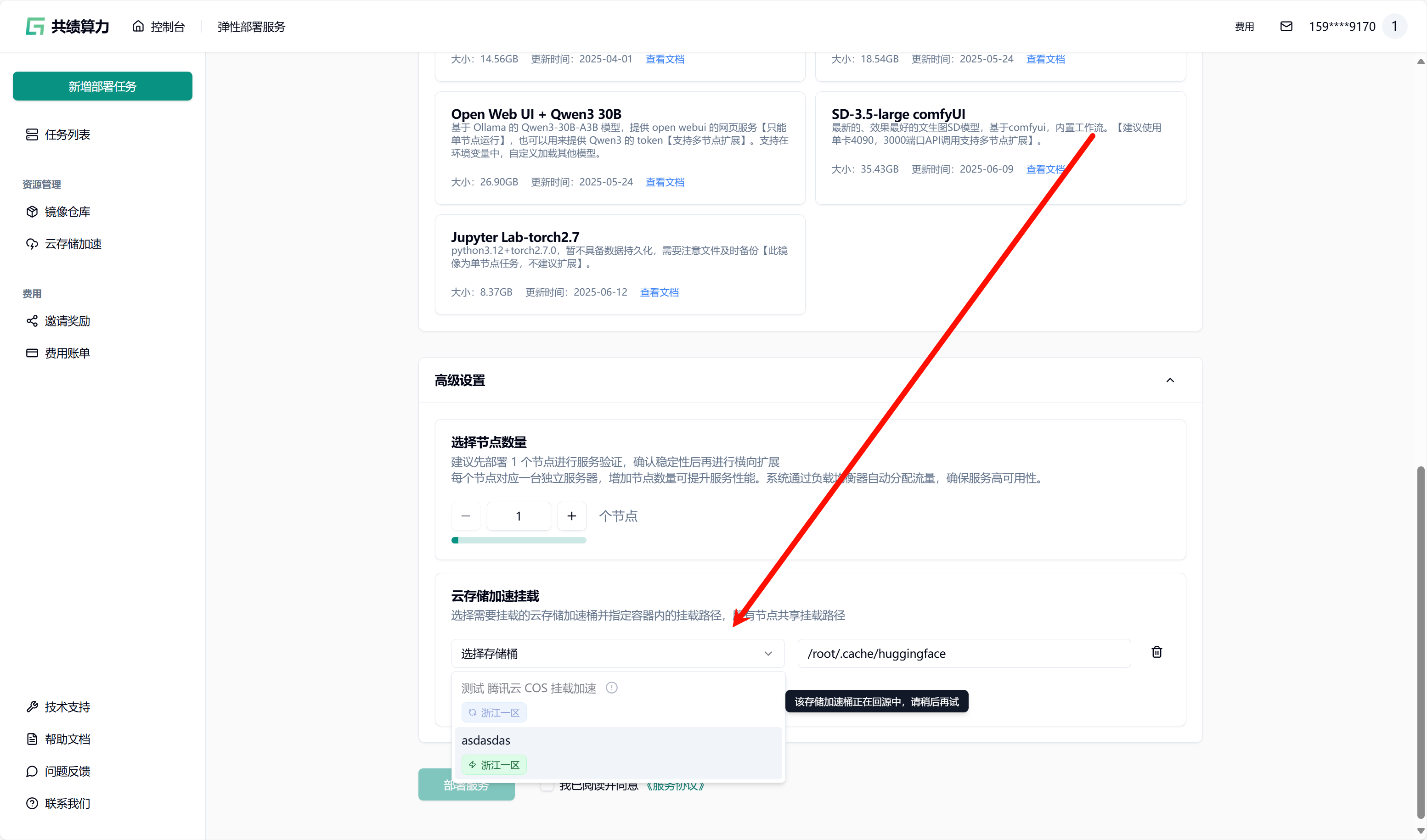Image resolution: width=1427 pixels, height=840 pixels.
Task: Open 费用账单 in sidebar
Action: tap(67, 353)
